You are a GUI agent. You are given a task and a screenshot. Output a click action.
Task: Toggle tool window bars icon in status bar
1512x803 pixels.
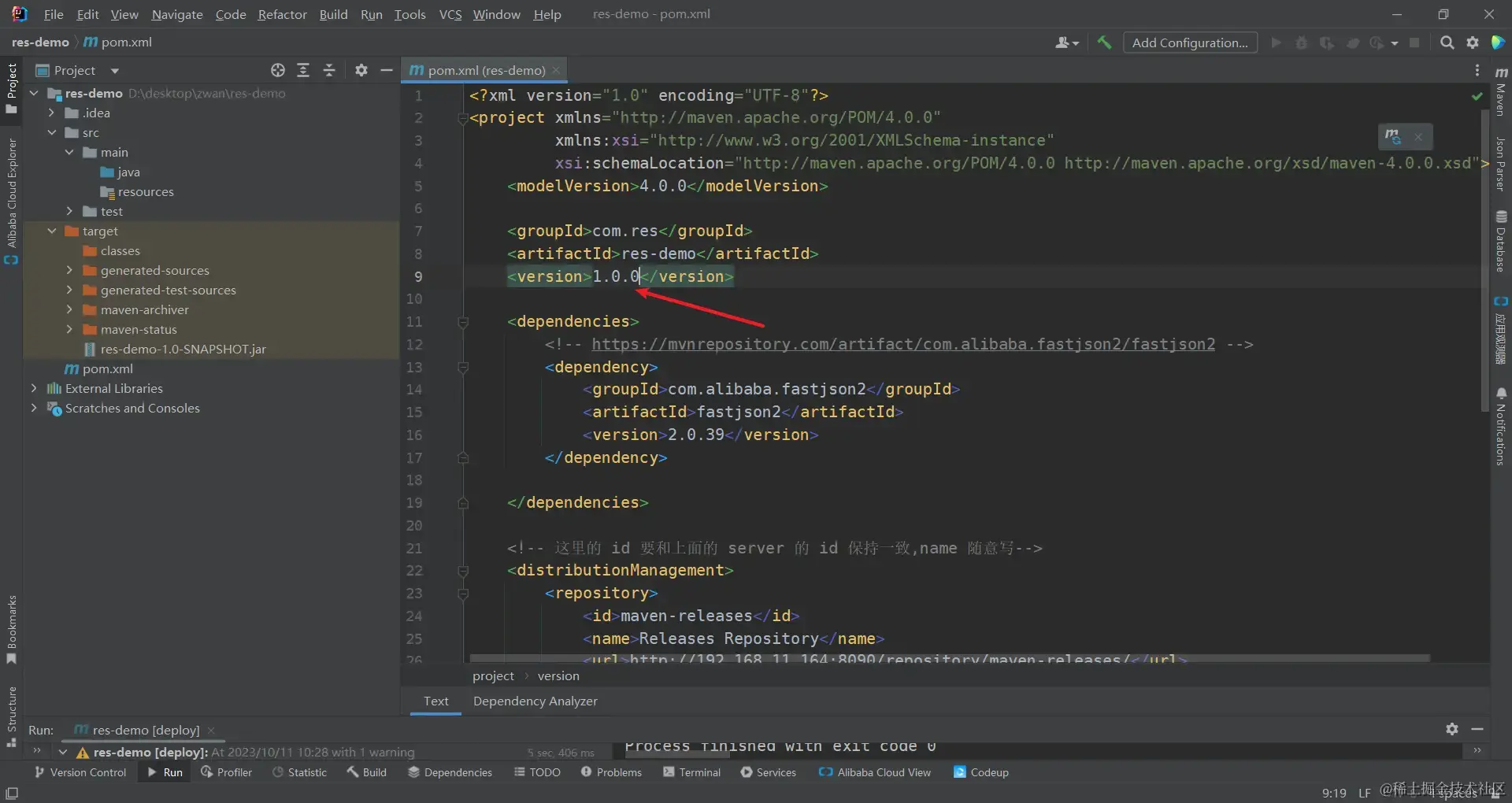pyautogui.click(x=12, y=793)
